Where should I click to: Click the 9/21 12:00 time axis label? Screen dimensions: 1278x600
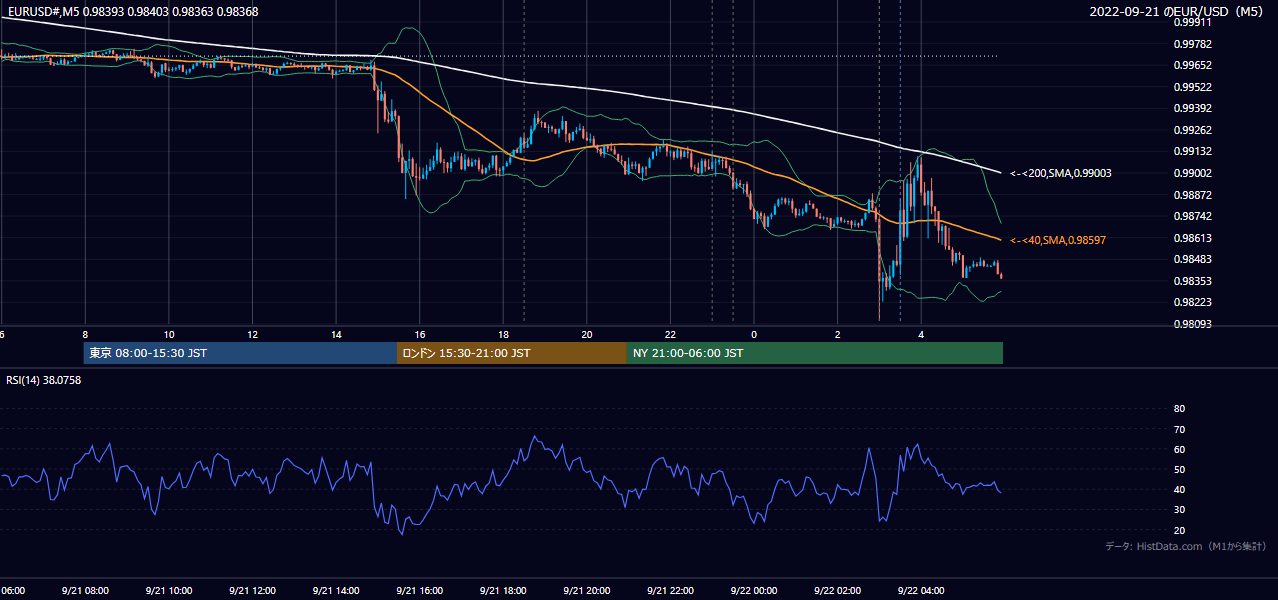pyautogui.click(x=252, y=591)
